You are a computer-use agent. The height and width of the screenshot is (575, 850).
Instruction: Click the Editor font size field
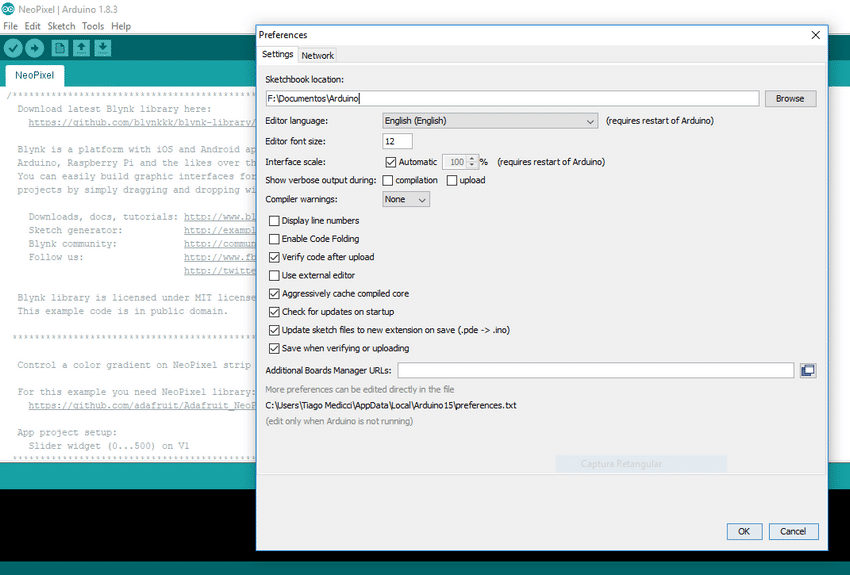point(397,141)
